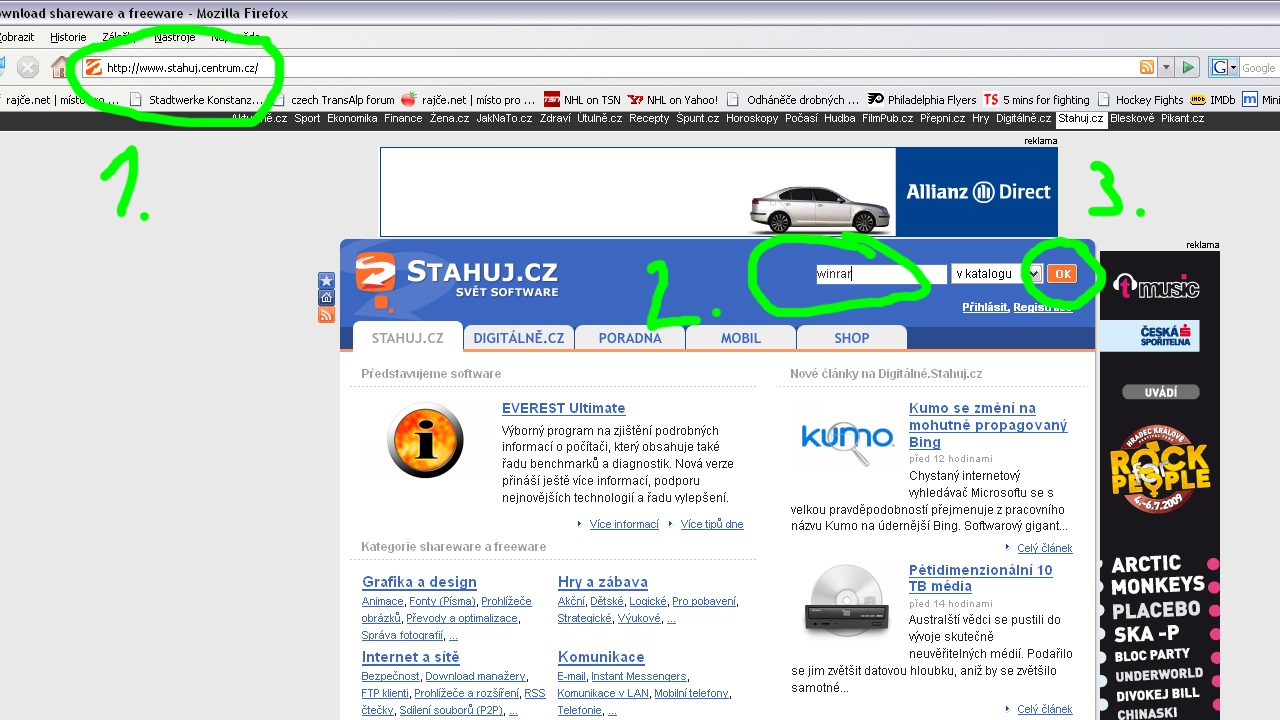
Task: Open the Grafika a design category
Action: tap(419, 582)
